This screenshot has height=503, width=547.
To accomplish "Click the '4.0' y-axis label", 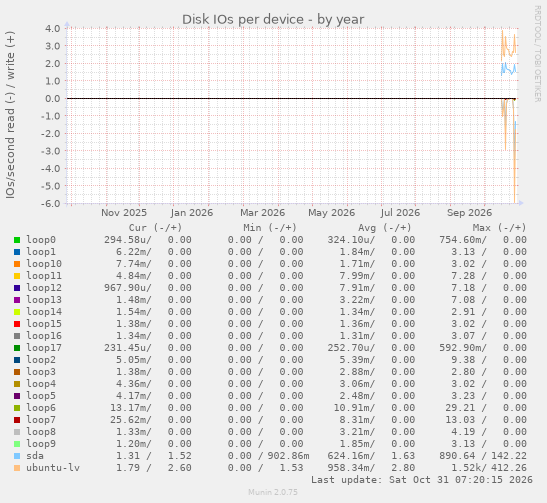I will (x=53, y=28).
